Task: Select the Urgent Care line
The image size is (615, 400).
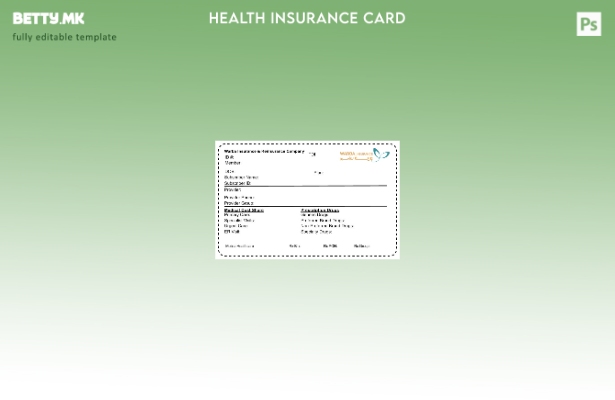Action: click(236, 225)
